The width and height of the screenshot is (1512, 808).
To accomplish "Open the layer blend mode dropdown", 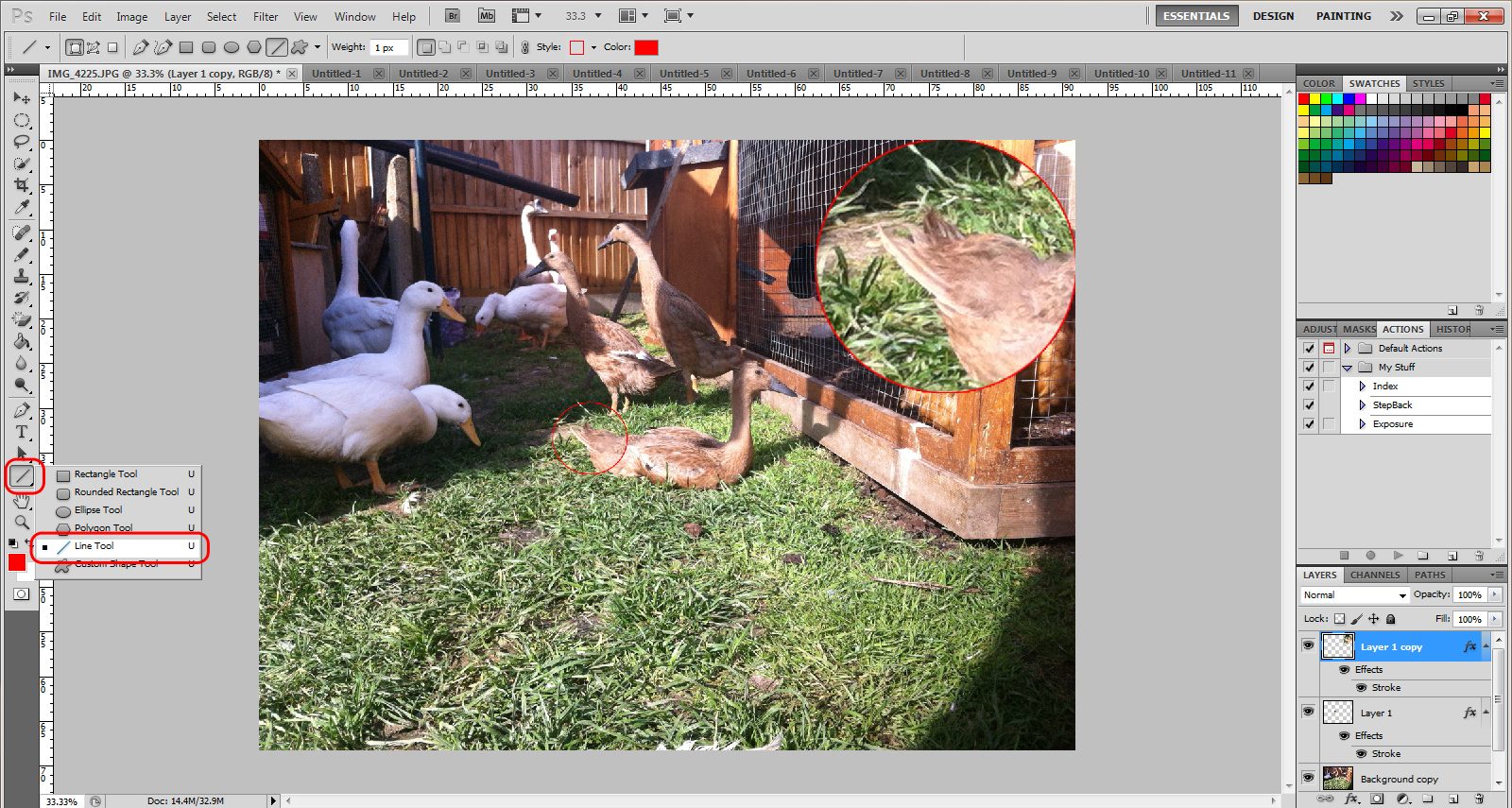I will (1355, 595).
